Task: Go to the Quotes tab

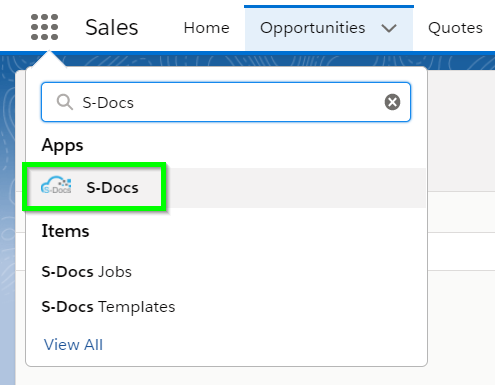Action: (x=455, y=28)
